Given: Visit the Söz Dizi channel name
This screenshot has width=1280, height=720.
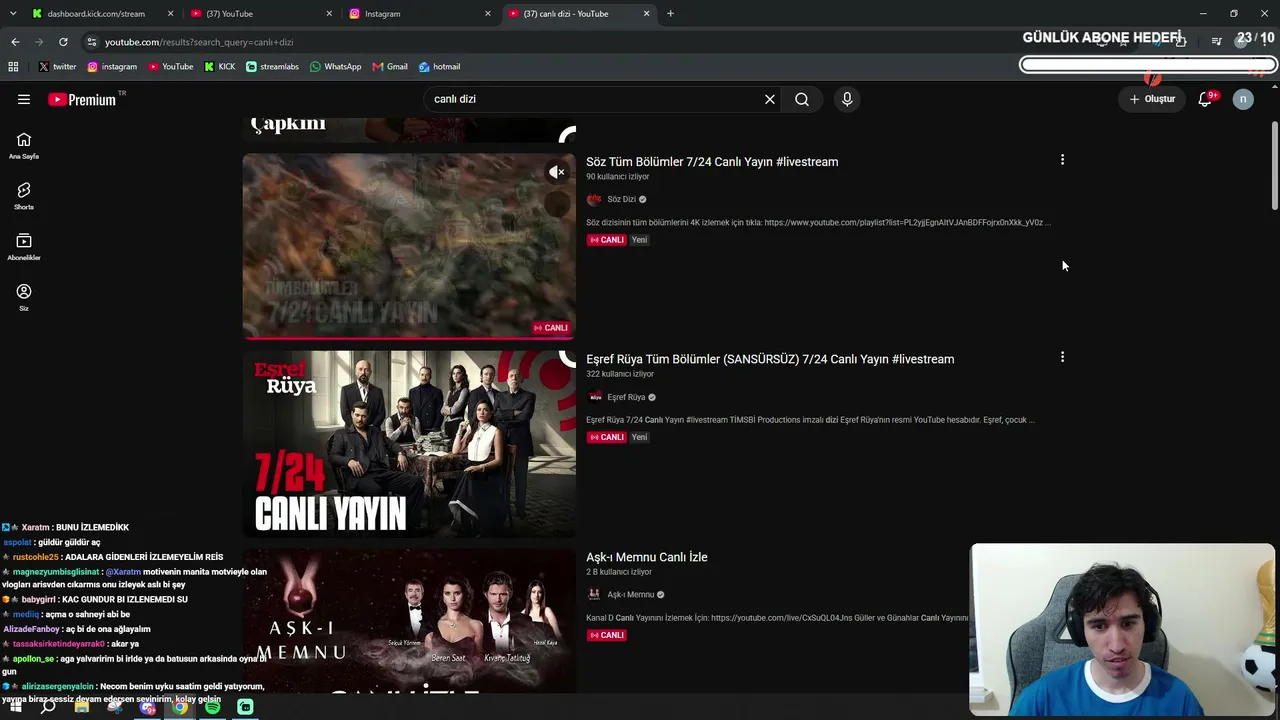Looking at the screenshot, I should click(621, 199).
